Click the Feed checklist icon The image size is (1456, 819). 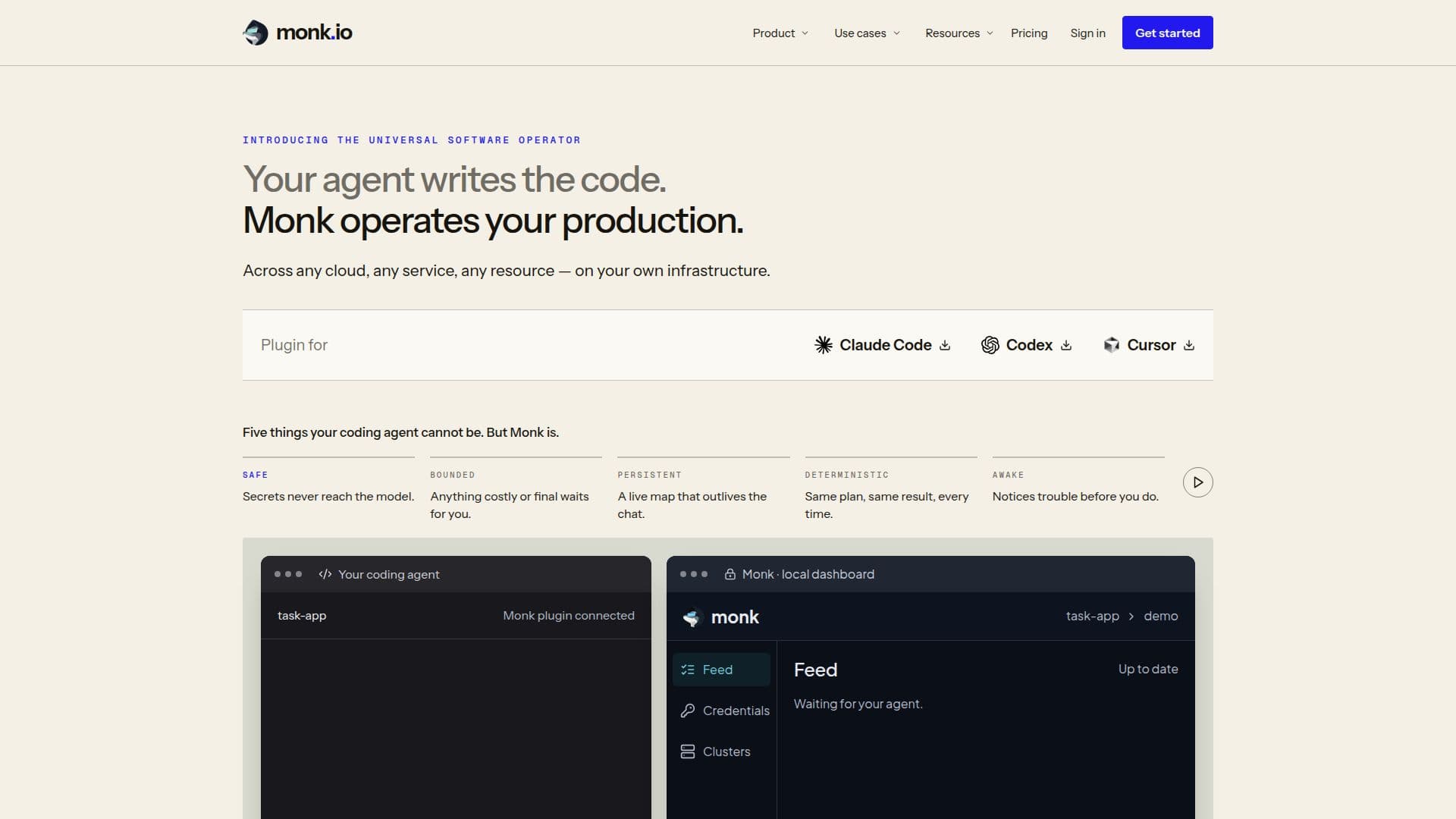[688, 670]
